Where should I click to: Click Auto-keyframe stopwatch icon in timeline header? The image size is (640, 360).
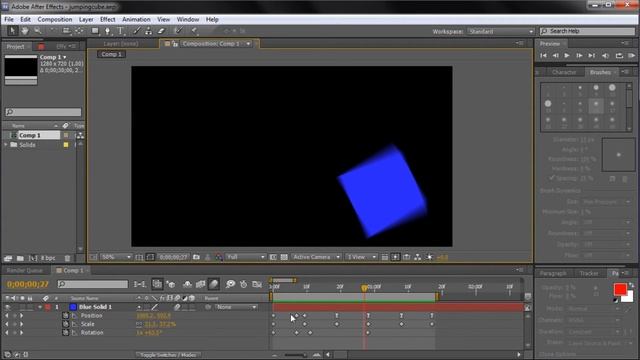(244, 284)
